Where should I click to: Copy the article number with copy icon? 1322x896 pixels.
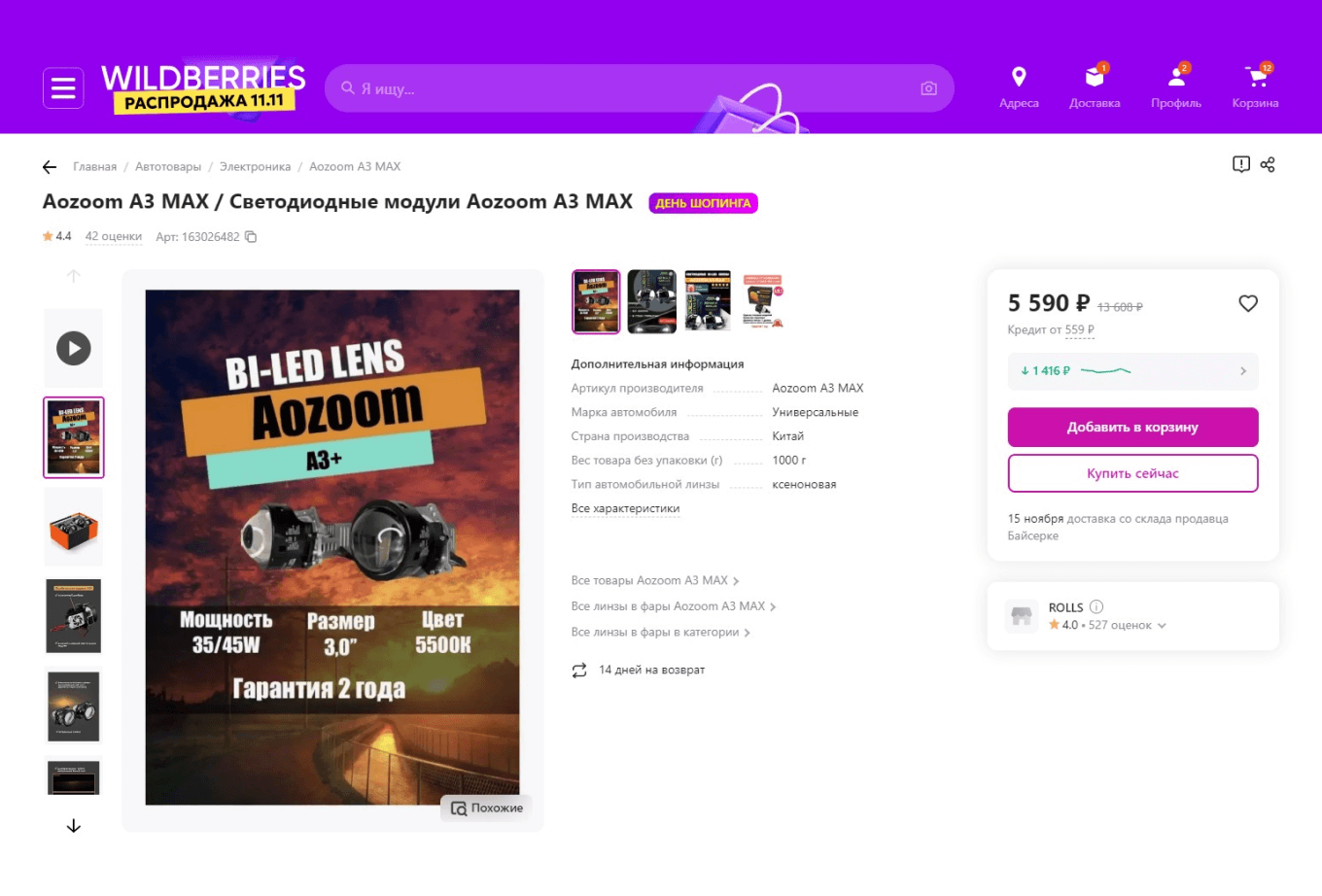click(x=251, y=237)
